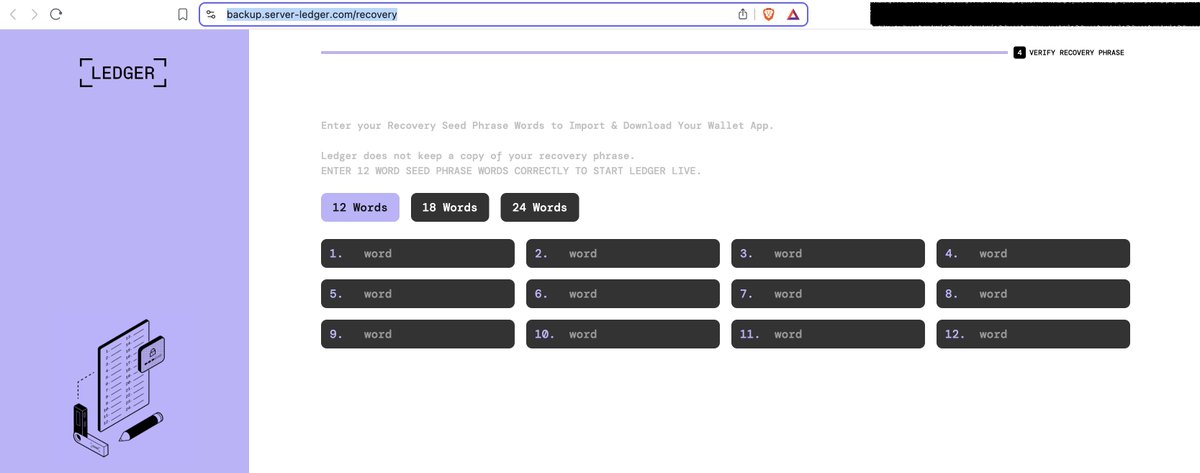Go back using the browser back arrow
Screen dimensions: 1200x473
pos(13,14)
